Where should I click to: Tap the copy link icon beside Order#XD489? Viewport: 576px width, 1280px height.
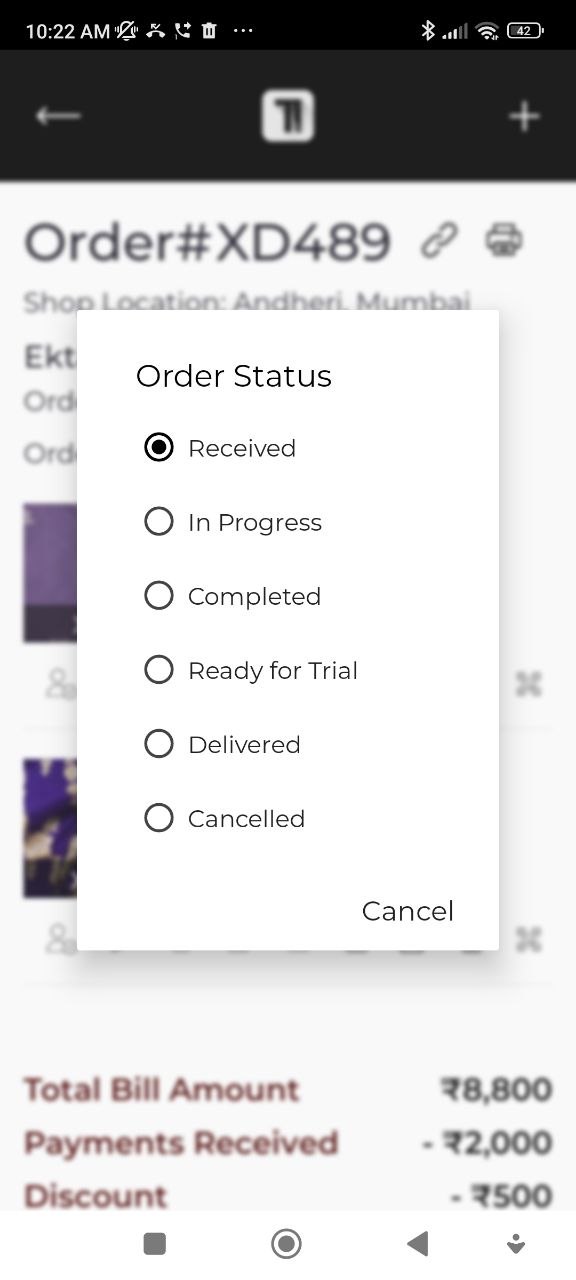click(440, 240)
